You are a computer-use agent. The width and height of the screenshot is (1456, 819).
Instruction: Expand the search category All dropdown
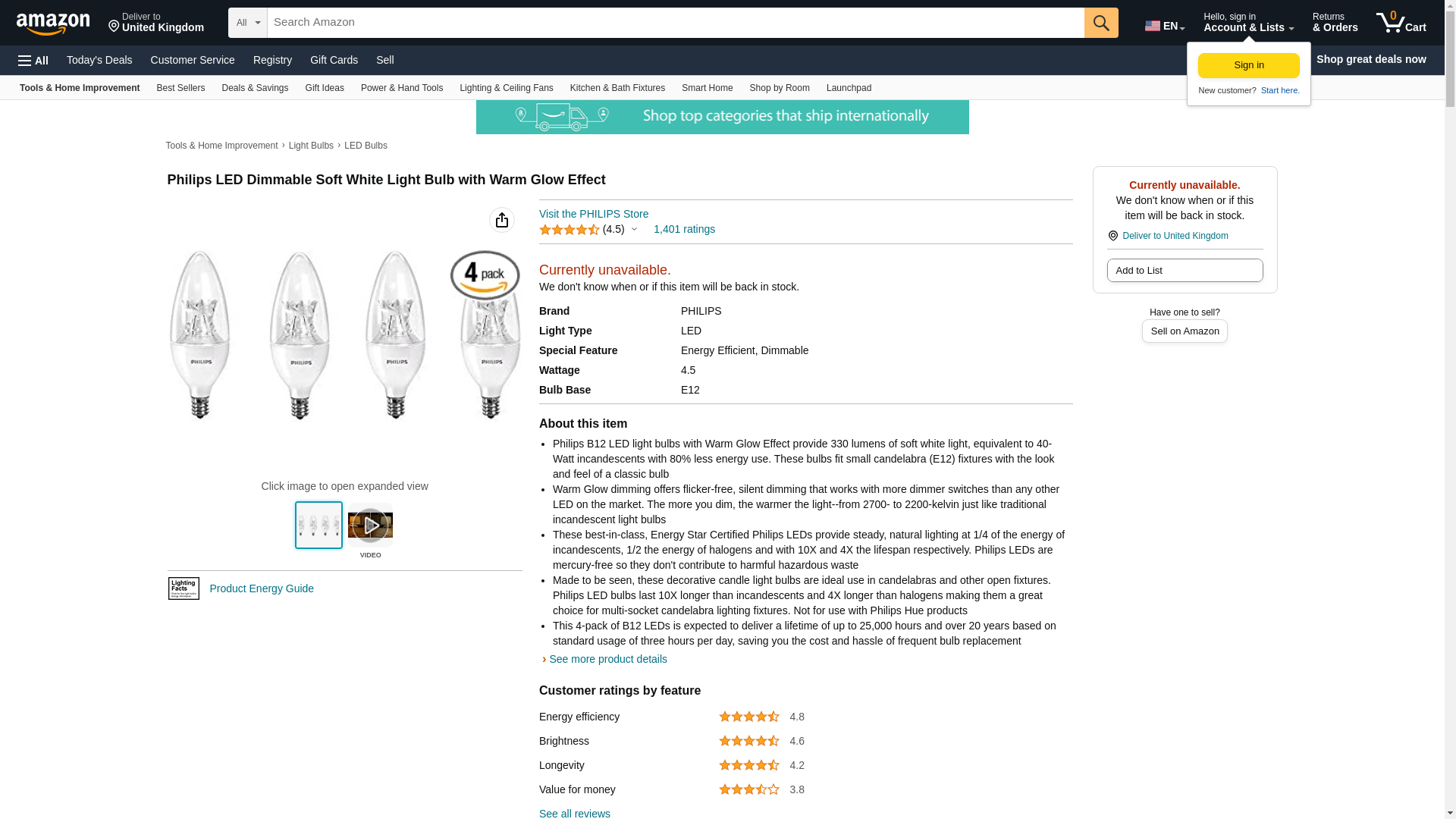(x=247, y=23)
